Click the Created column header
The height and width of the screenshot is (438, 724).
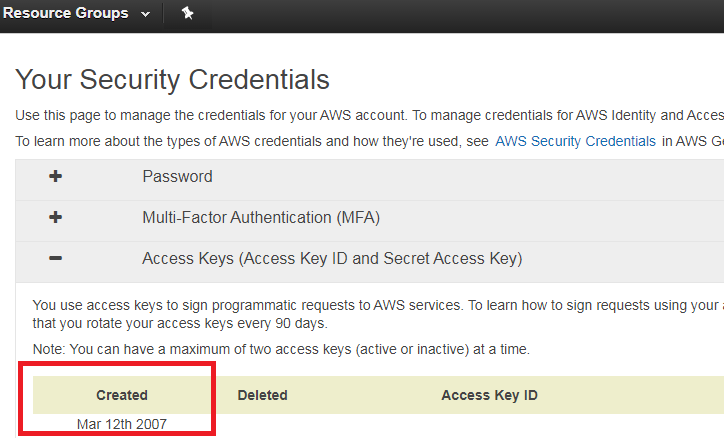pos(122,395)
